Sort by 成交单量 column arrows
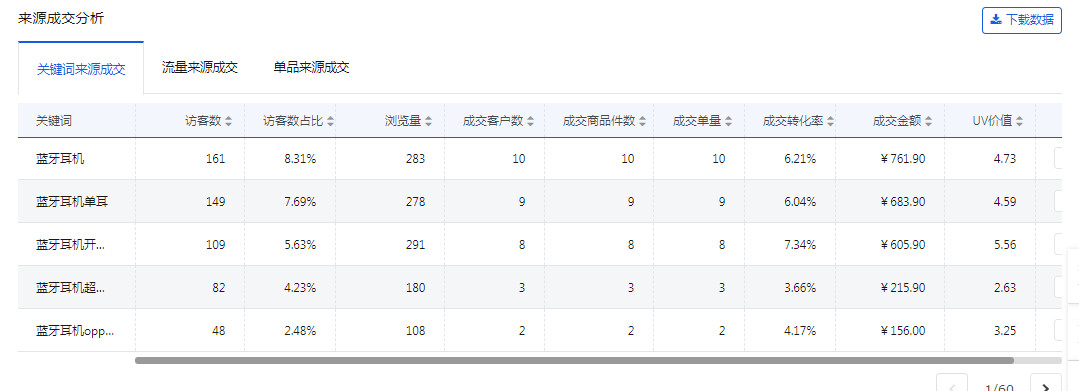The width and height of the screenshot is (1079, 391). [x=728, y=121]
